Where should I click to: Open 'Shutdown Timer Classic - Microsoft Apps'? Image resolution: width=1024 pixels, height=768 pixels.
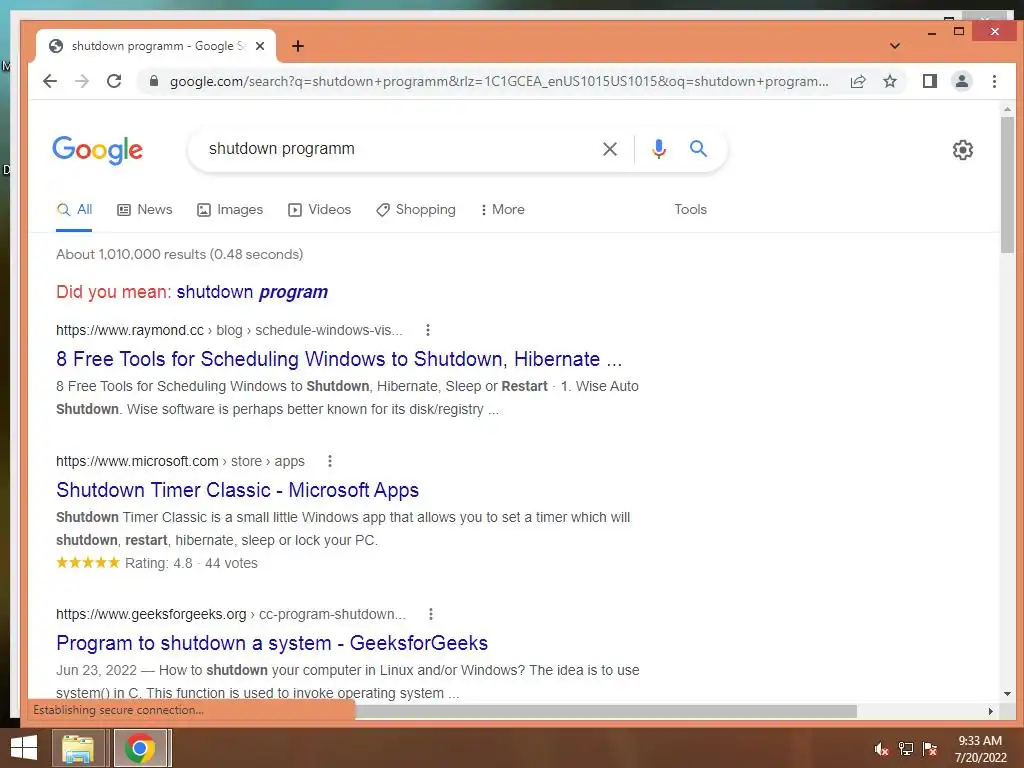(238, 490)
